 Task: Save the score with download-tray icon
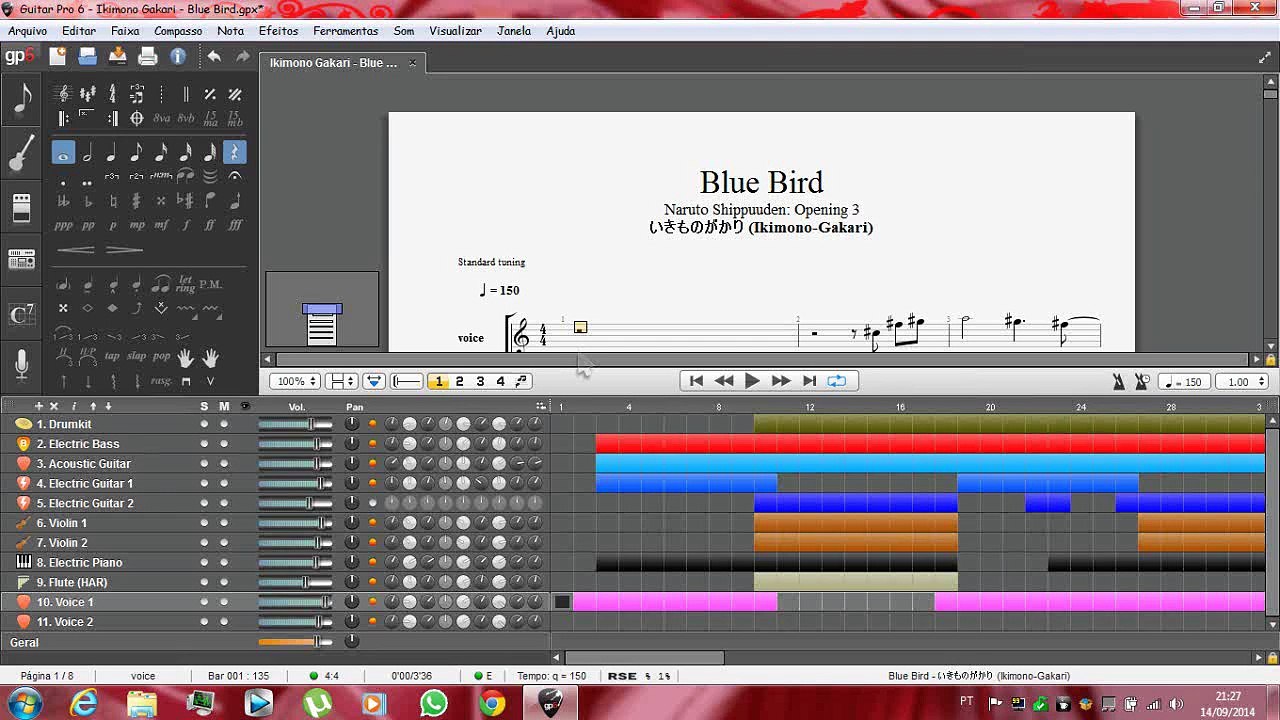click(x=118, y=56)
